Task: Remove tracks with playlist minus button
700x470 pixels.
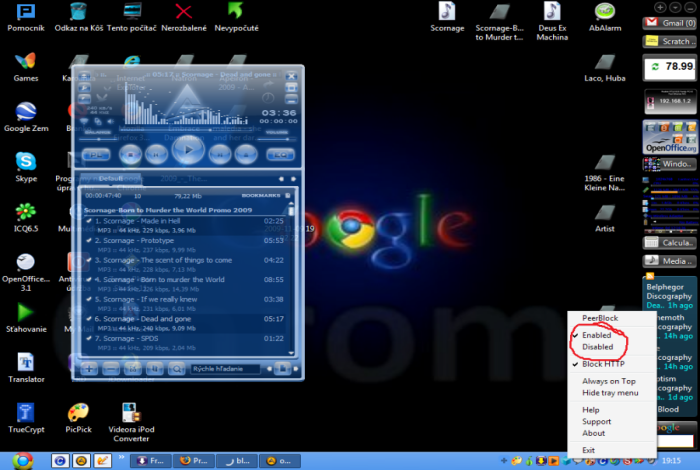Action: (x=111, y=369)
